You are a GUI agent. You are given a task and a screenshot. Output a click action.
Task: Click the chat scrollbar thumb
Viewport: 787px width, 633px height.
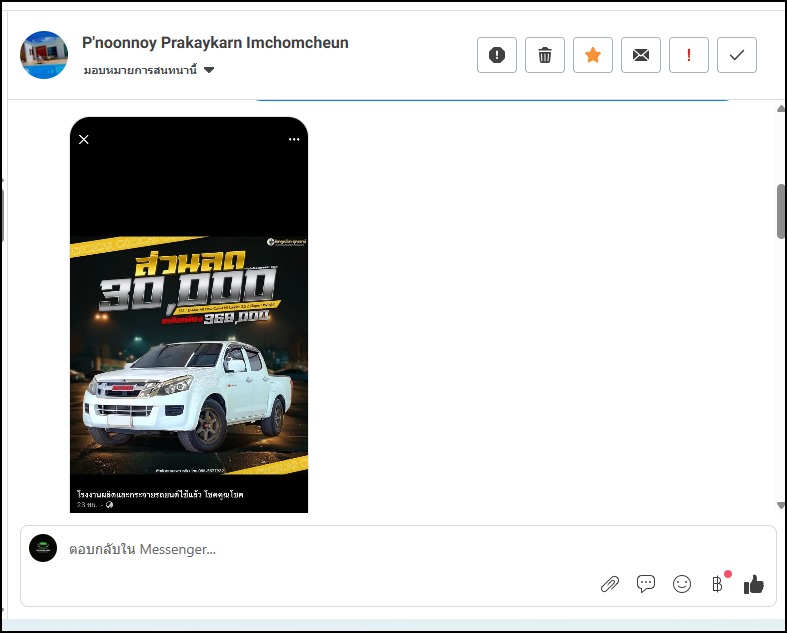point(781,211)
